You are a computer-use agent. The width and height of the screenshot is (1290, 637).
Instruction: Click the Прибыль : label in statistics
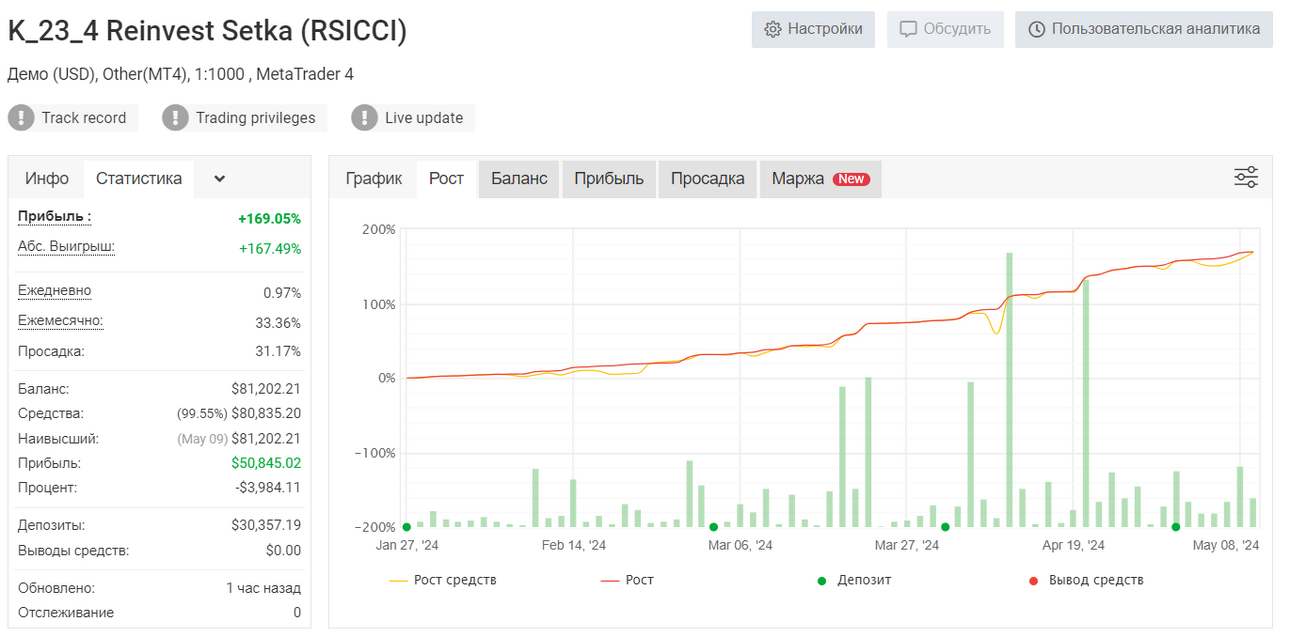[55, 216]
